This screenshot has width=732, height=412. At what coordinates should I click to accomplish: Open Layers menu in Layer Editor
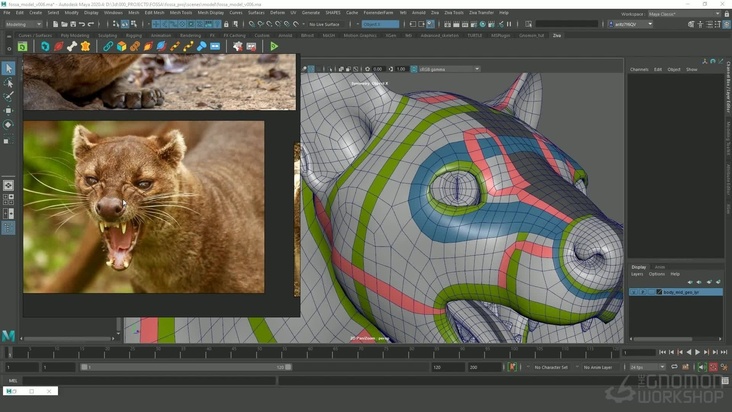click(x=637, y=274)
